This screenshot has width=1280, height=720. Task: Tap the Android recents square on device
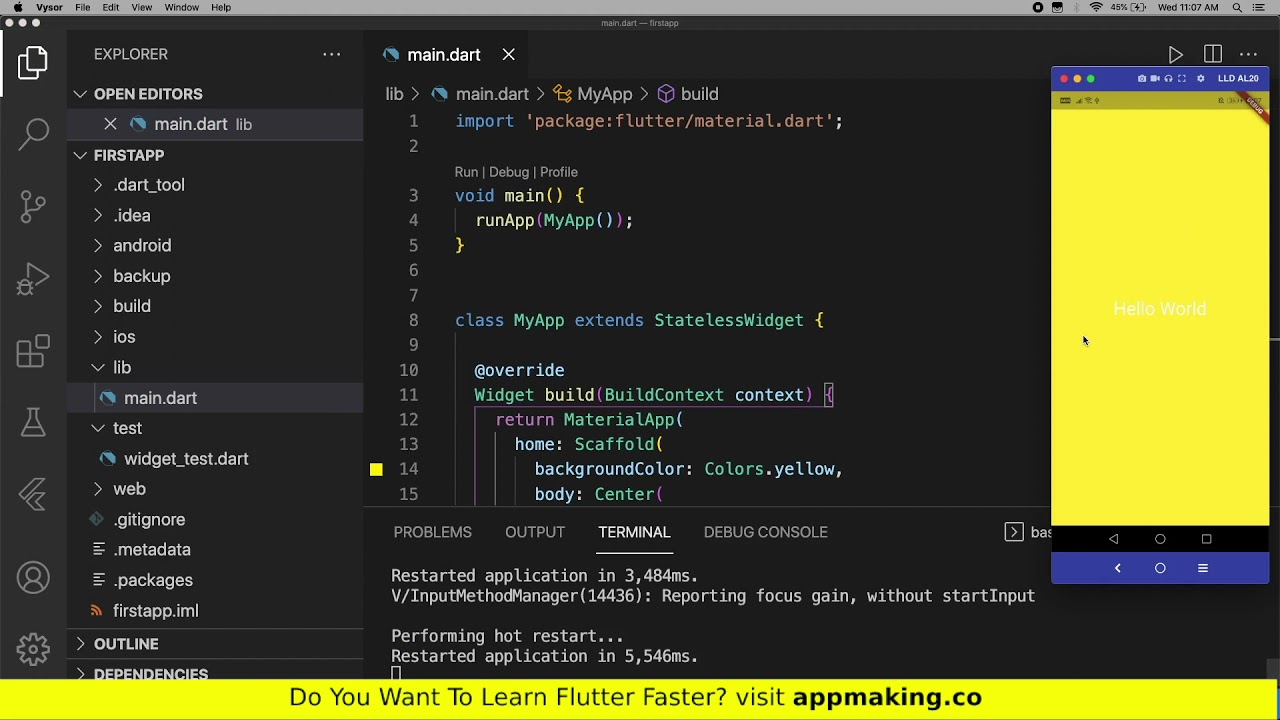(x=1207, y=539)
